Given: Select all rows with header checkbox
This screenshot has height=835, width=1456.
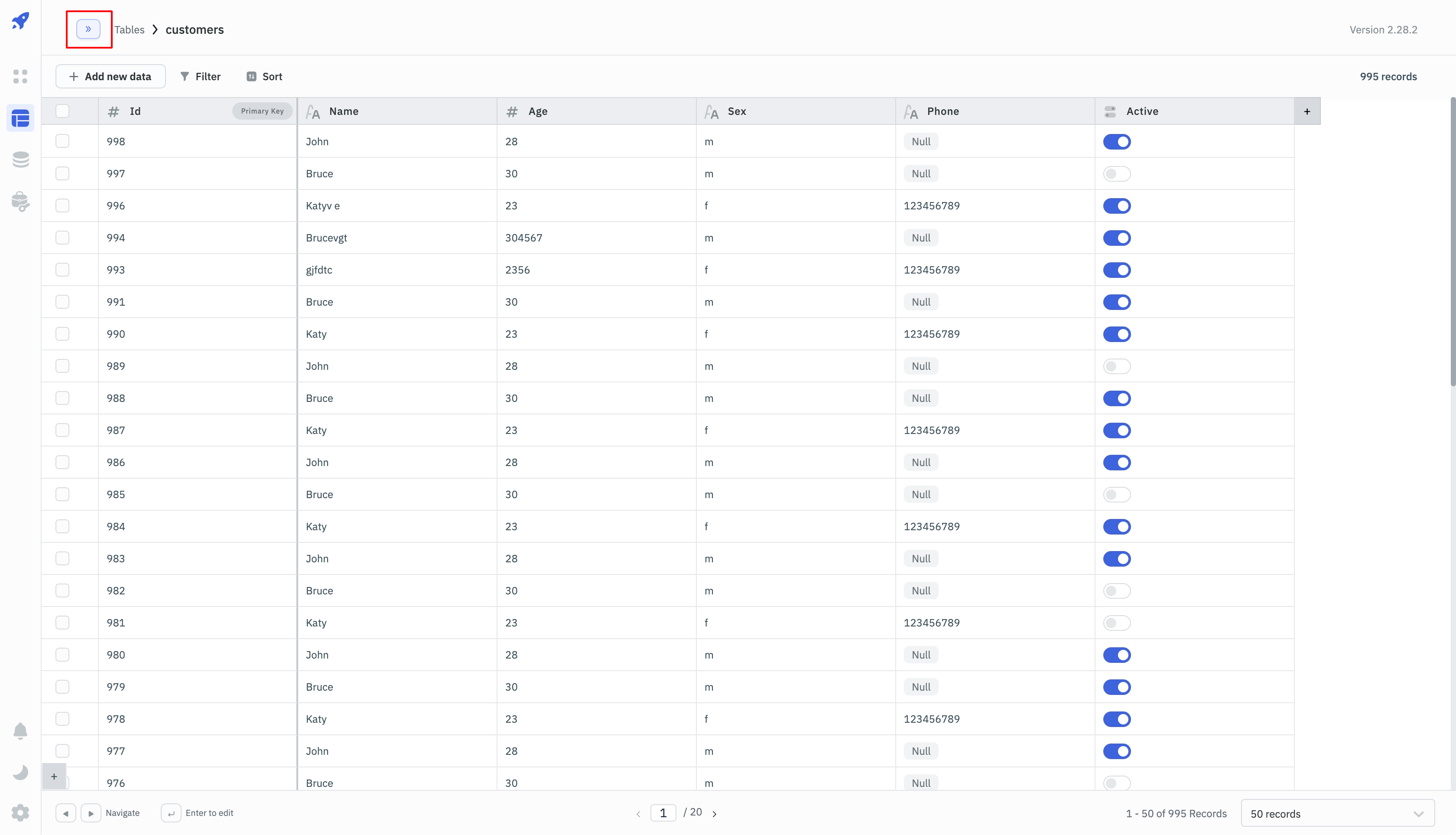Looking at the screenshot, I should 62,111.
